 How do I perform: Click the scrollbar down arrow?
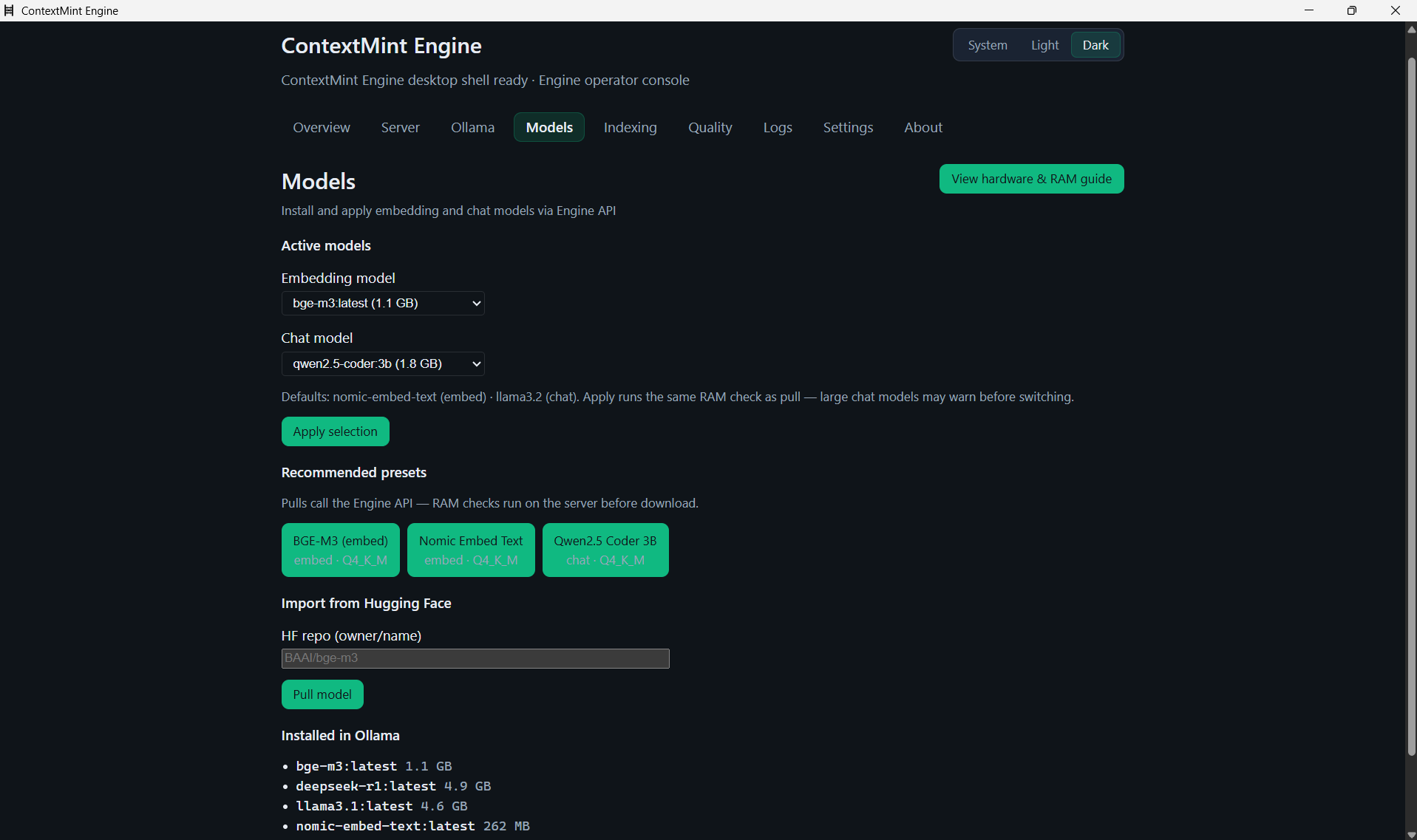click(x=1410, y=834)
